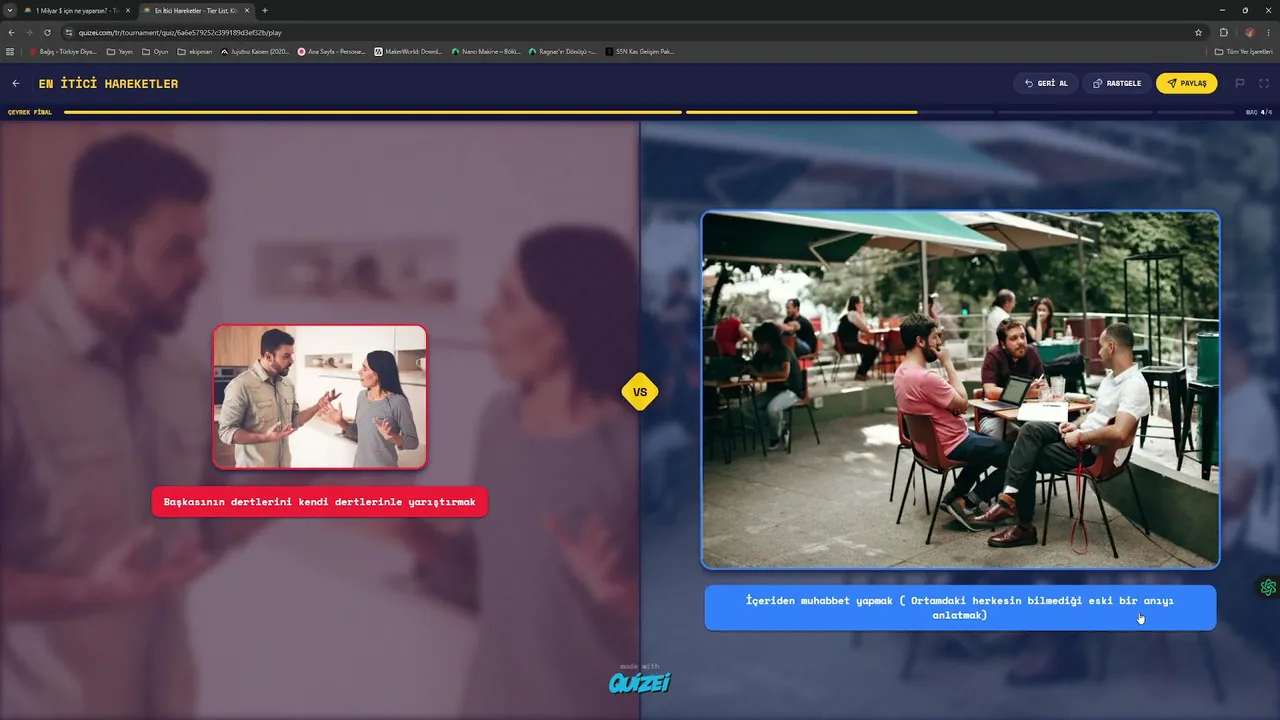Close the 'En İtici Hareketler' tab

pyautogui.click(x=247, y=10)
